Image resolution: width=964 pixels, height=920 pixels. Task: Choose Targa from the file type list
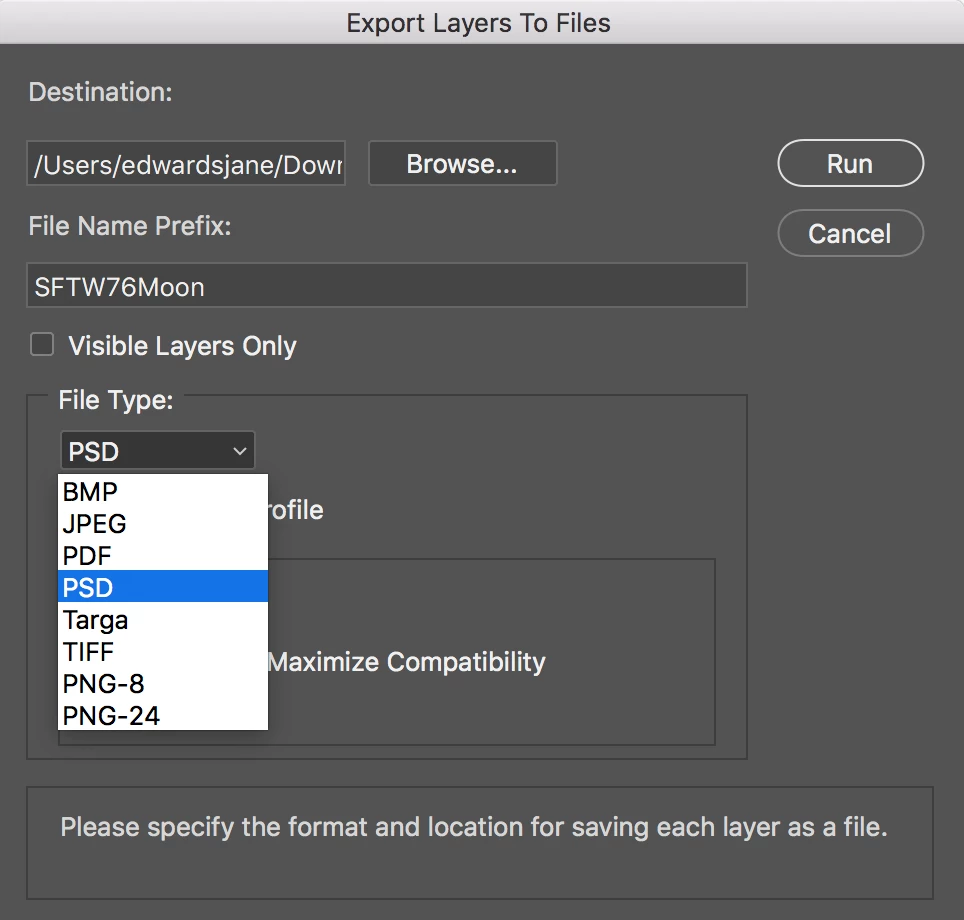(163, 619)
